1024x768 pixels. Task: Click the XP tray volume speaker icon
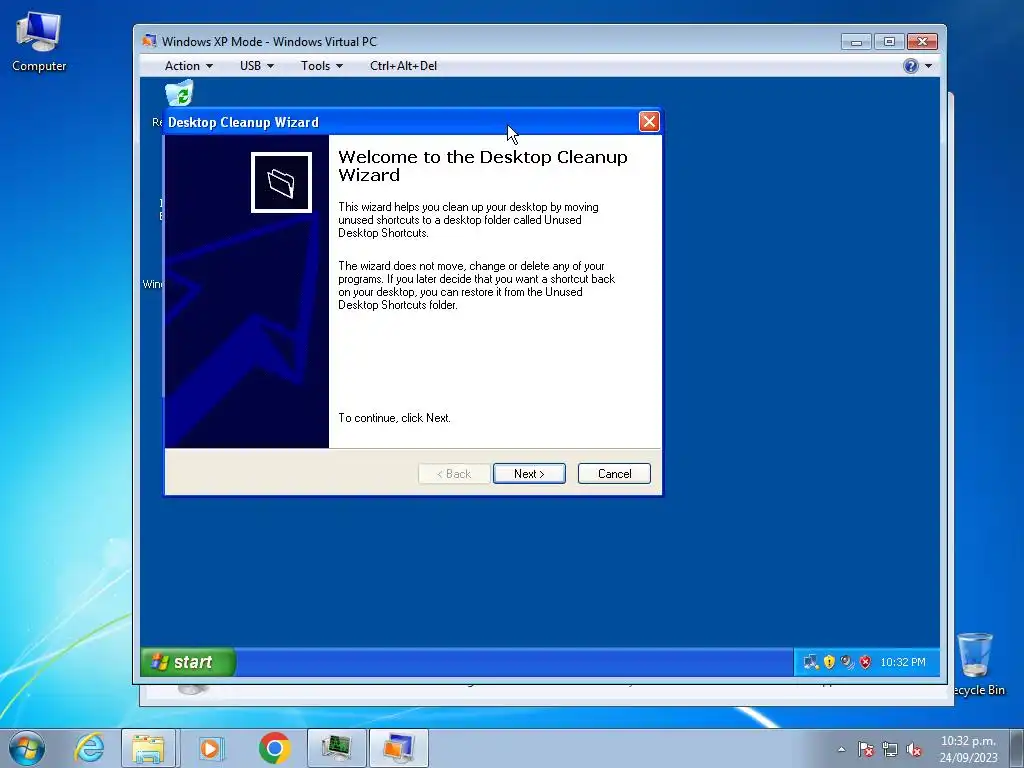(847, 662)
